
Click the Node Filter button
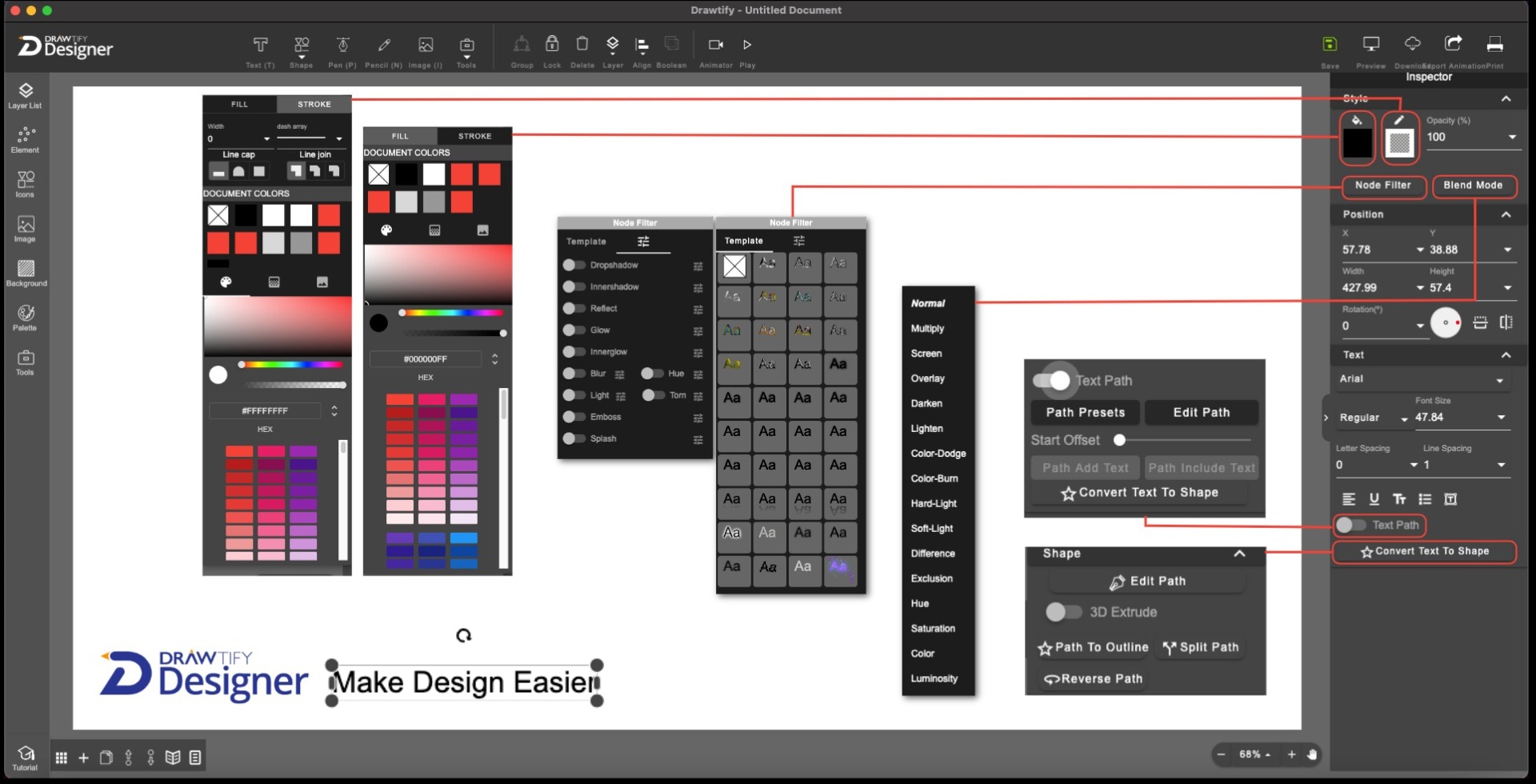1383,186
